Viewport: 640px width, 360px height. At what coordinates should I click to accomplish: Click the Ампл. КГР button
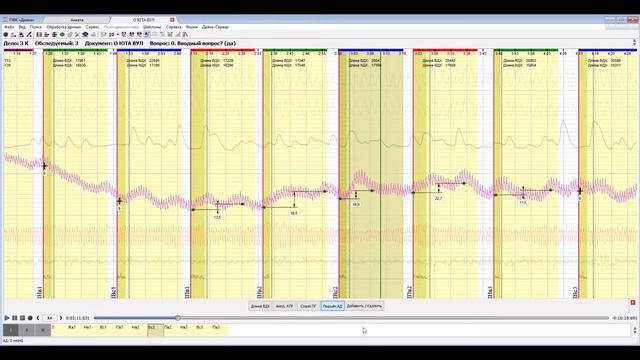coord(284,306)
